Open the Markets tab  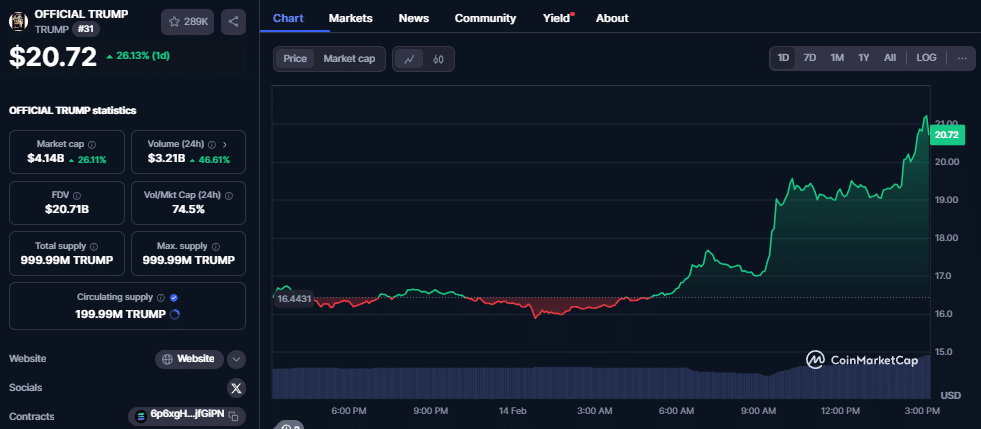pyautogui.click(x=350, y=18)
